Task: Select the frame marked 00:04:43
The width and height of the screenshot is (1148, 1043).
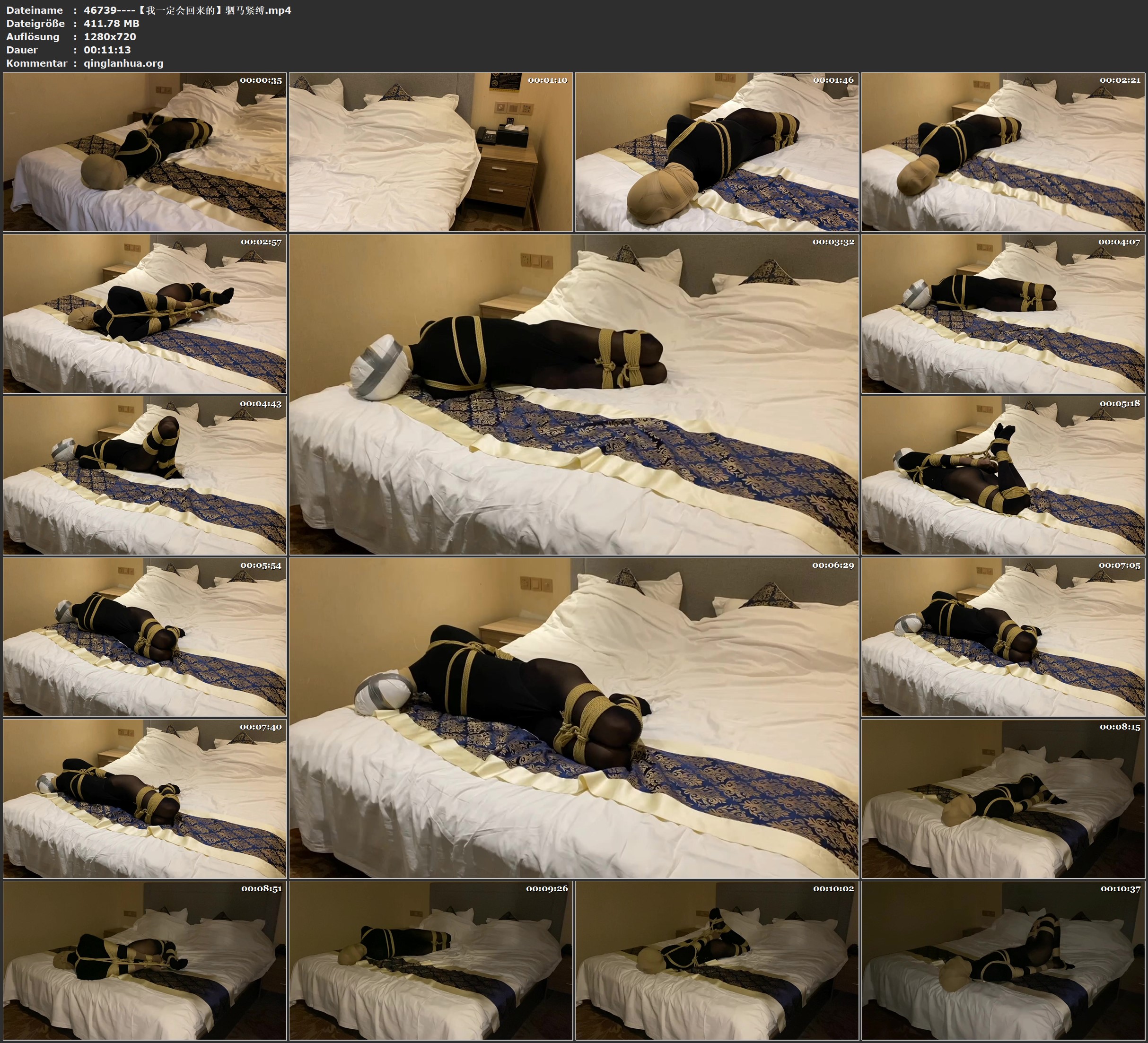Action: [x=145, y=475]
